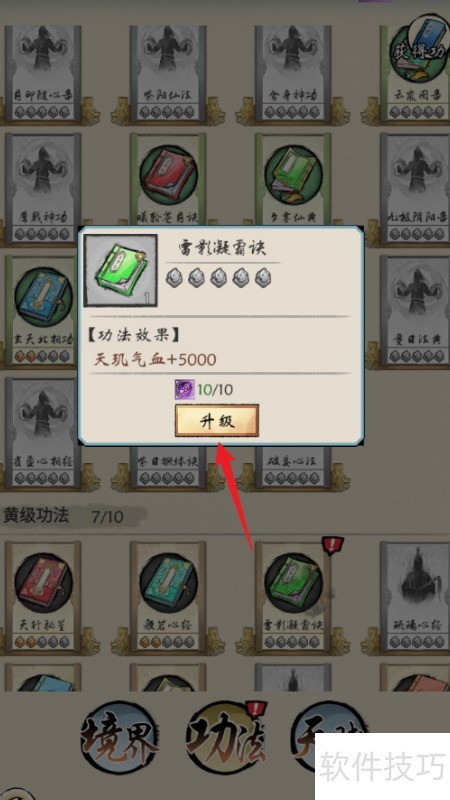
Task: Tap the purple orb cost icon in popup
Action: (x=183, y=390)
